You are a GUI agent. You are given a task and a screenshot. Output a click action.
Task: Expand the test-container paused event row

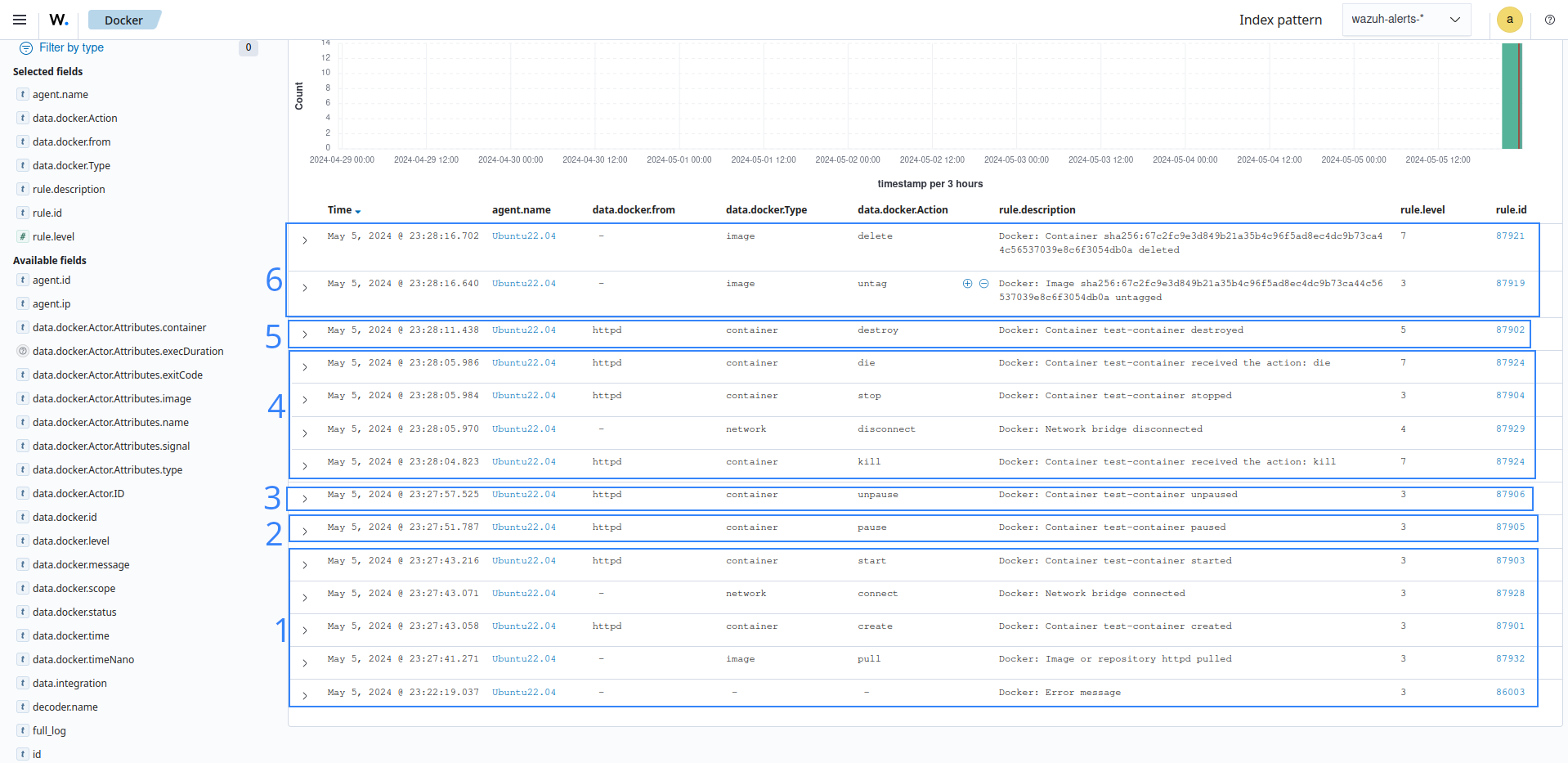304,531
